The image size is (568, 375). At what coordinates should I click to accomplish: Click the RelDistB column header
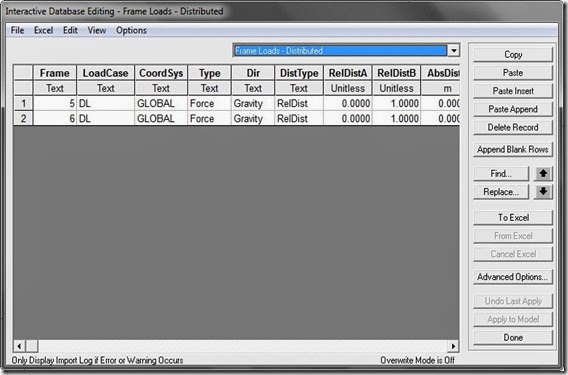pos(396,73)
